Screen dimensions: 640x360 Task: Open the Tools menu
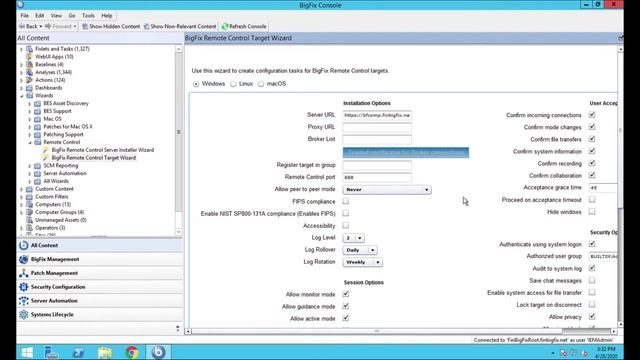tap(88, 16)
